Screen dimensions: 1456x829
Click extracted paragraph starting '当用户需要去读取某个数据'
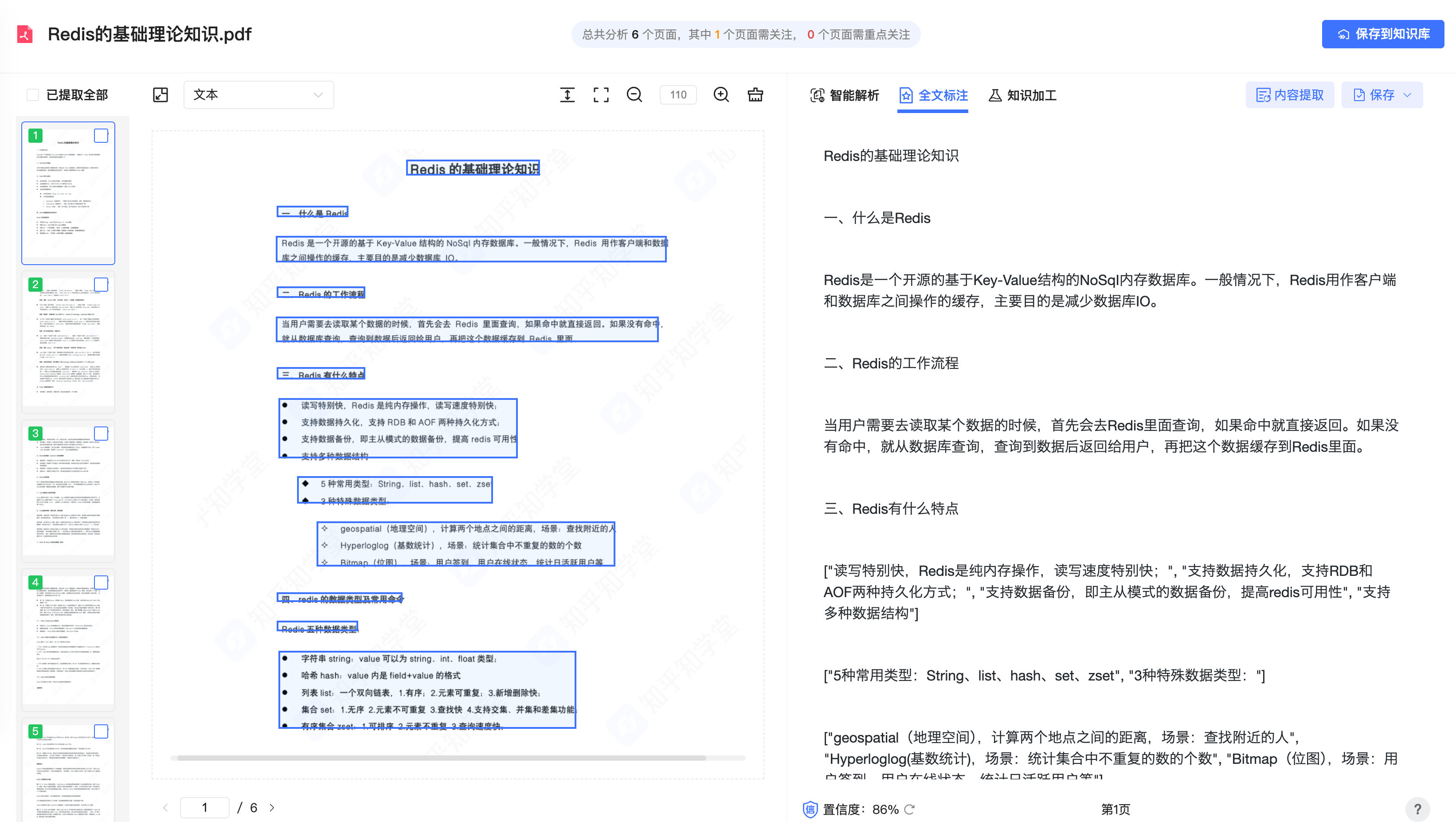click(1111, 436)
